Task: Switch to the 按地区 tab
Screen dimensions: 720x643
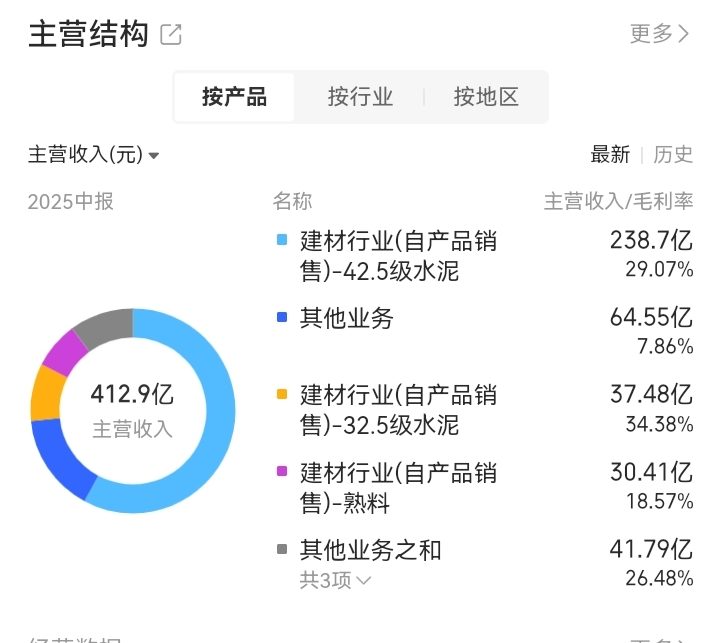Action: (486, 97)
